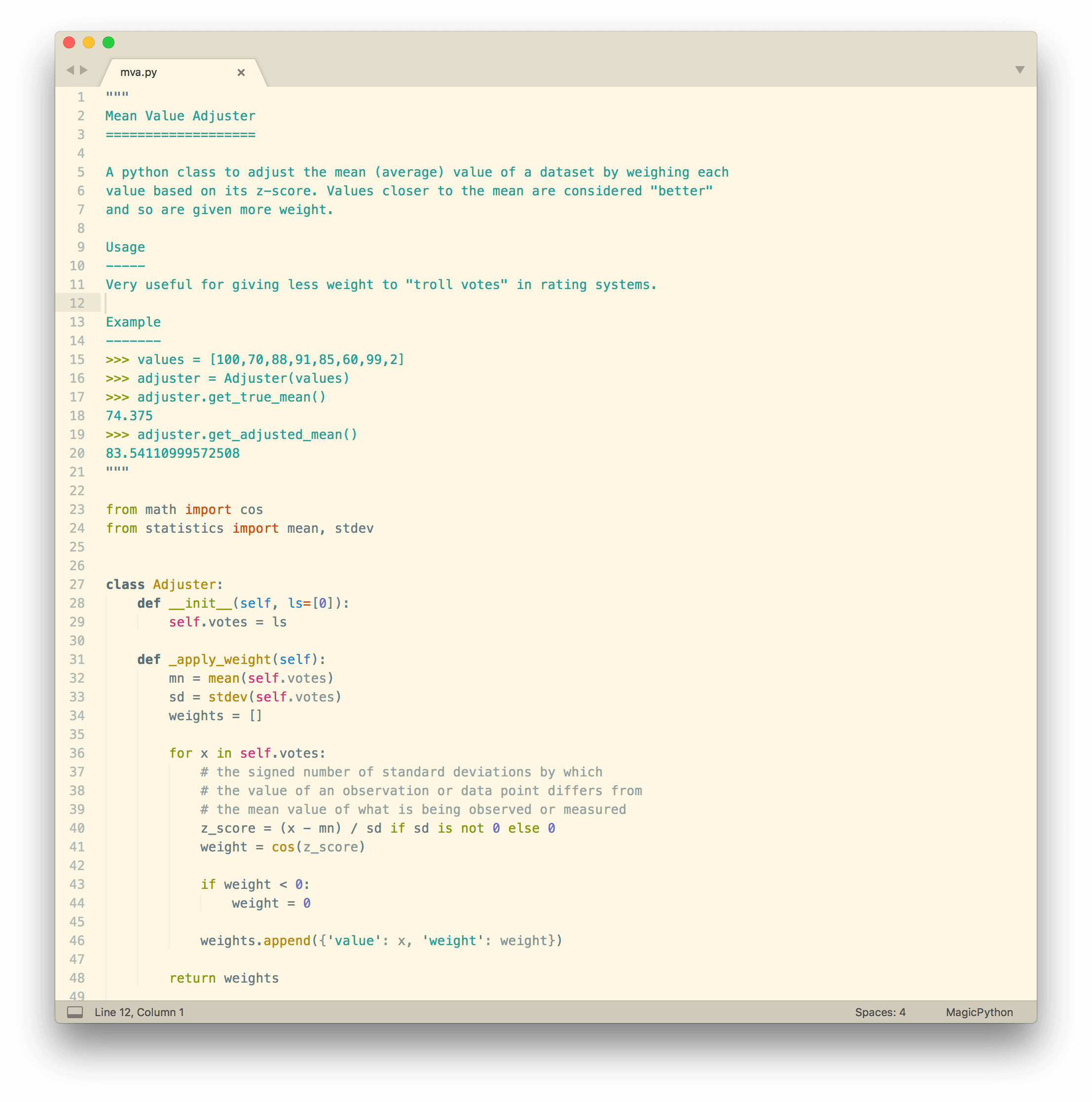Click the Line 12, Column 1 indicator
1092x1102 pixels.
[x=139, y=1012]
